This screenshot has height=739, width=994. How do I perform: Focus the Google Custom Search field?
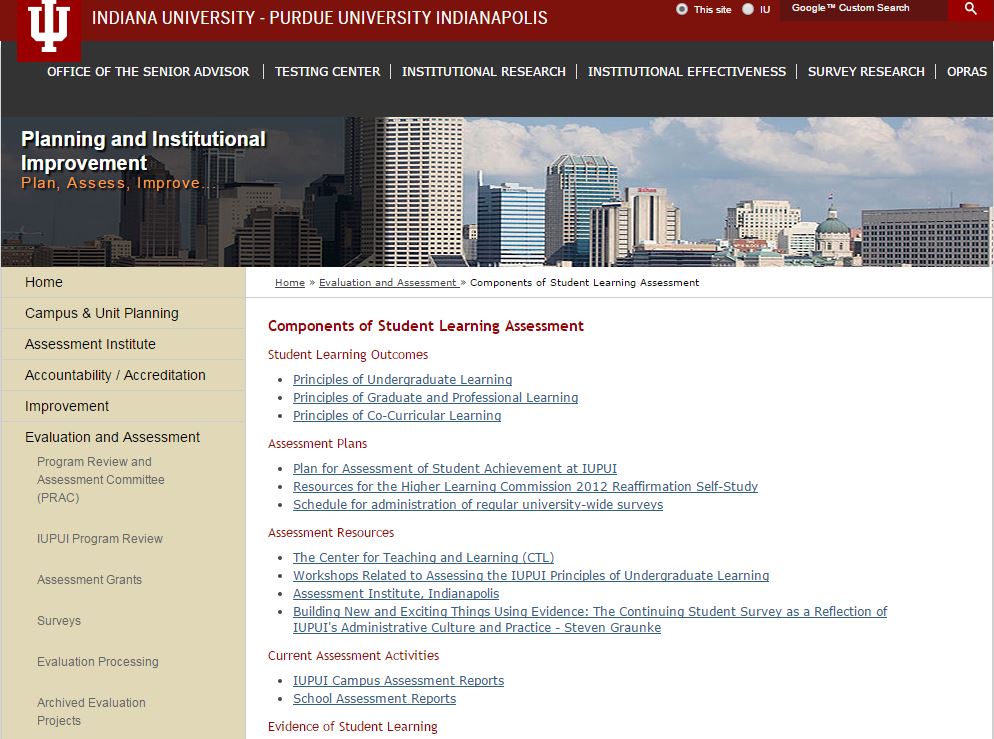pos(863,9)
